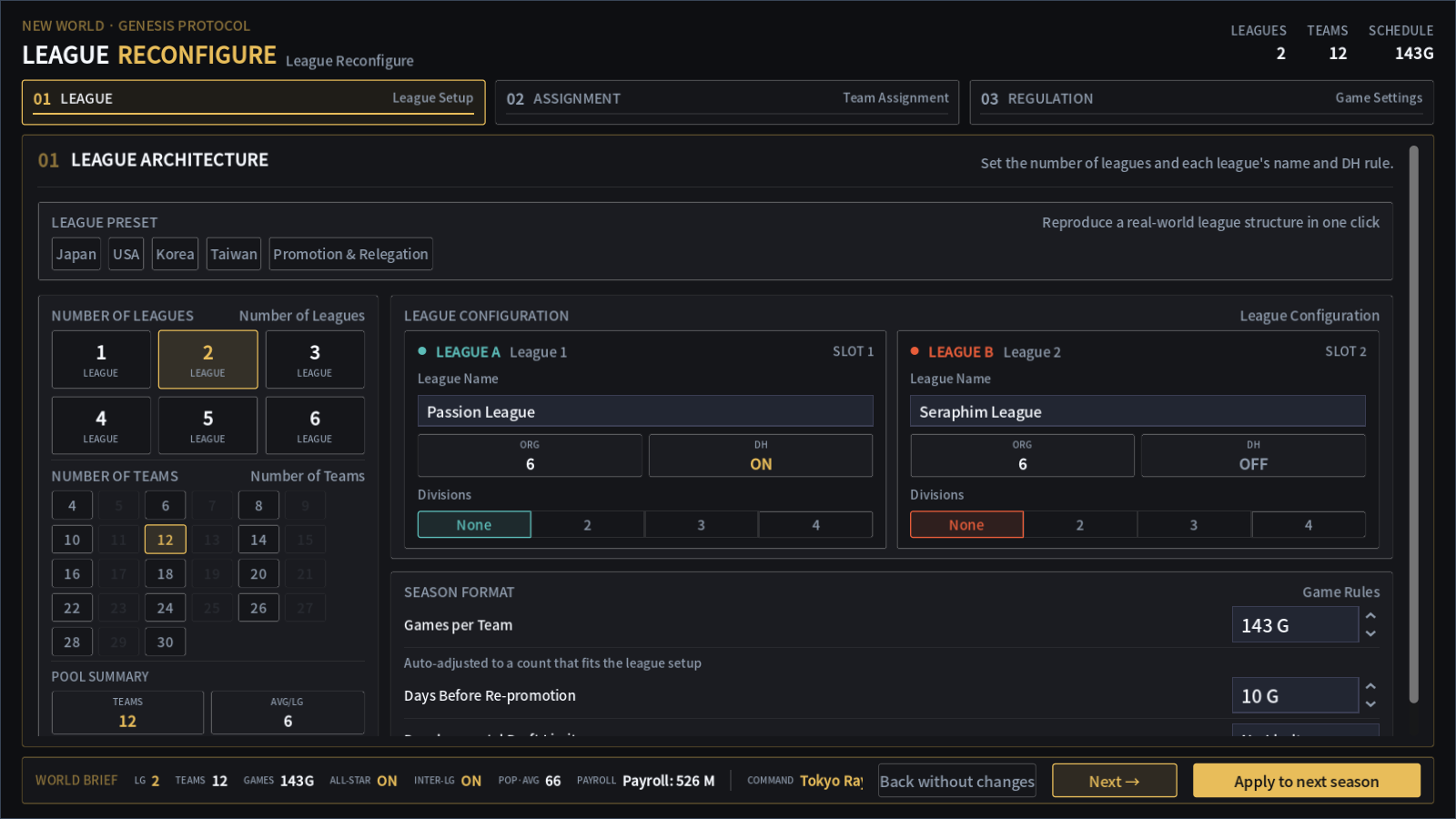Edit the Seraphim League name field

(1137, 411)
